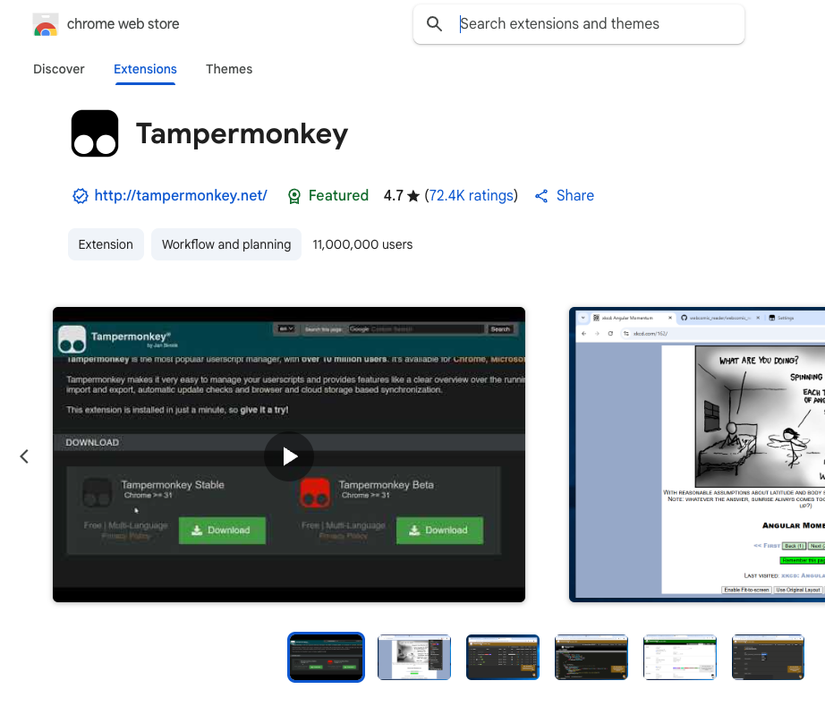The height and width of the screenshot is (707, 825).
Task: Open the 72.4K ratings link
Action: click(x=471, y=196)
